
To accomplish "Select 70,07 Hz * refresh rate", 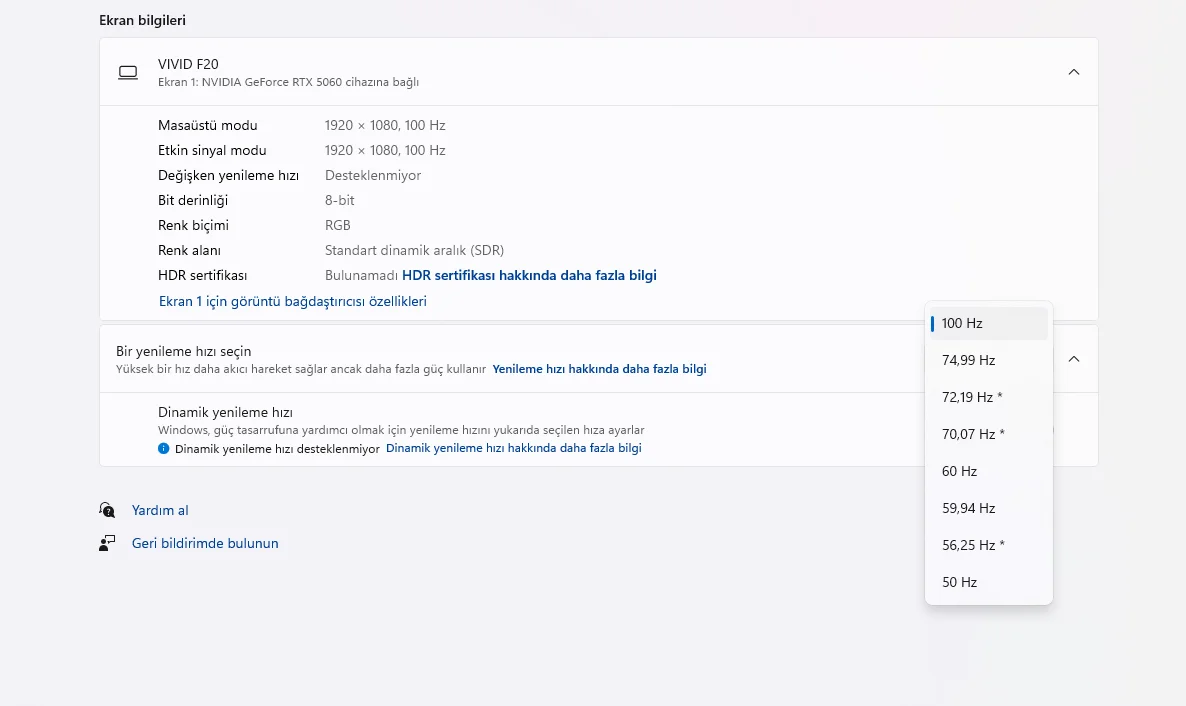I will coord(988,434).
